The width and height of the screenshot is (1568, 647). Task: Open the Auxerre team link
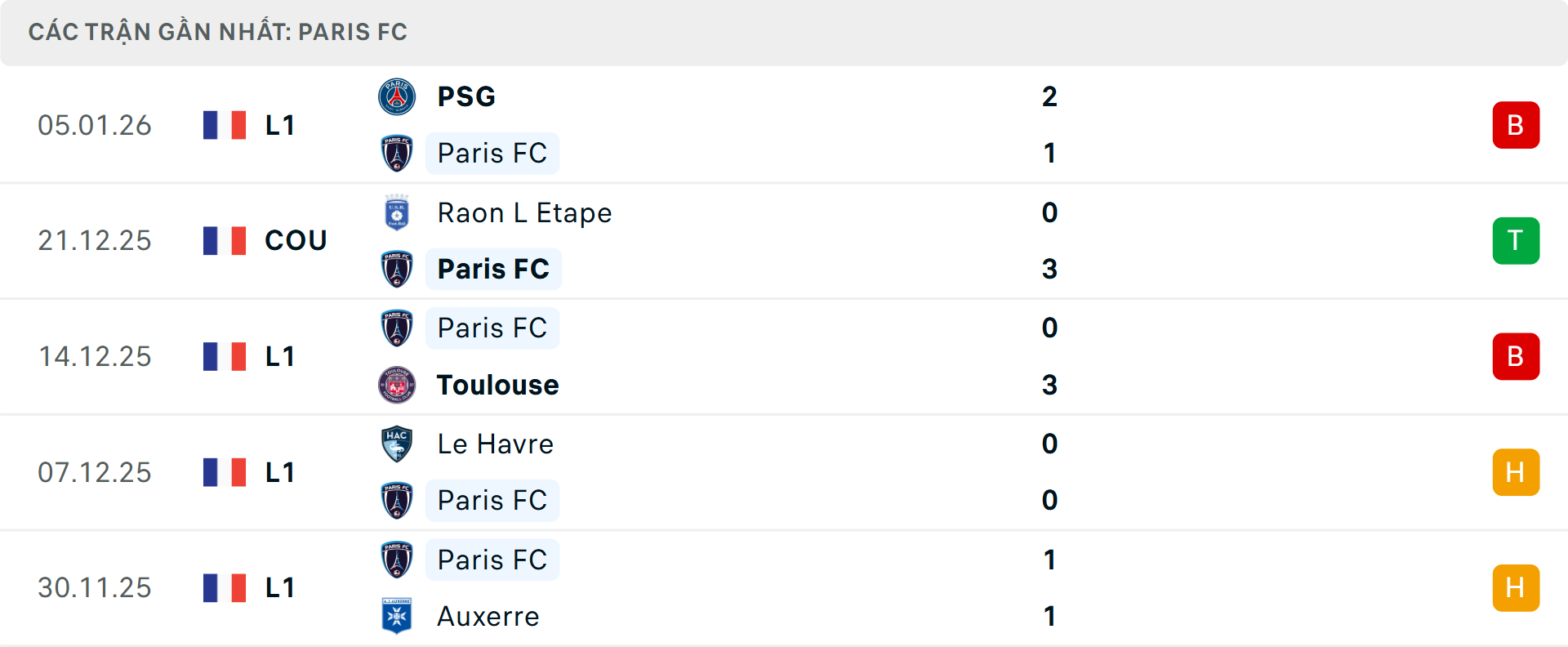click(x=488, y=616)
